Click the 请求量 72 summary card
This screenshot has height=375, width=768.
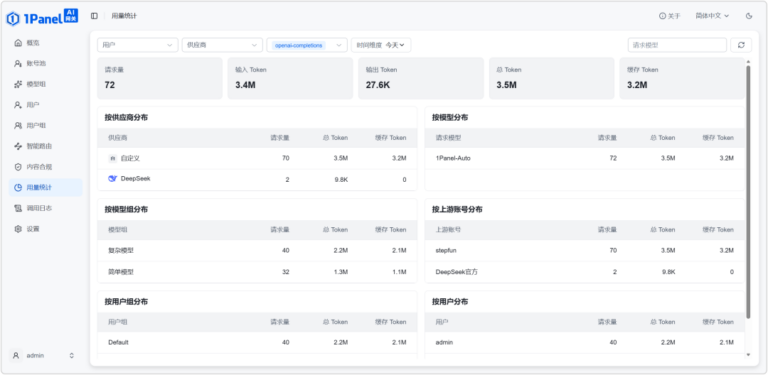(160, 78)
